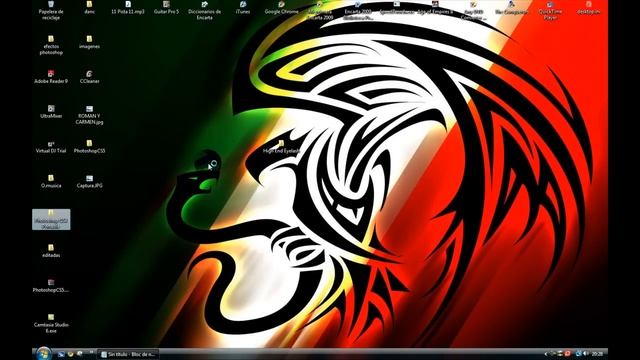This screenshot has width=640, height=360.
Task: Select the danc folder on desktop
Action: pos(89,8)
